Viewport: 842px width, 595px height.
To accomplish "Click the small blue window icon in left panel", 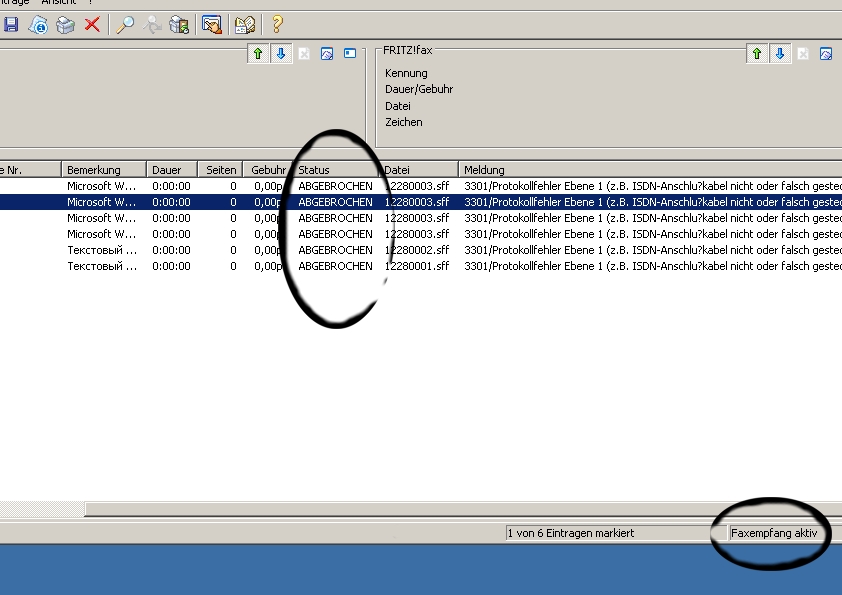I will tap(350, 53).
